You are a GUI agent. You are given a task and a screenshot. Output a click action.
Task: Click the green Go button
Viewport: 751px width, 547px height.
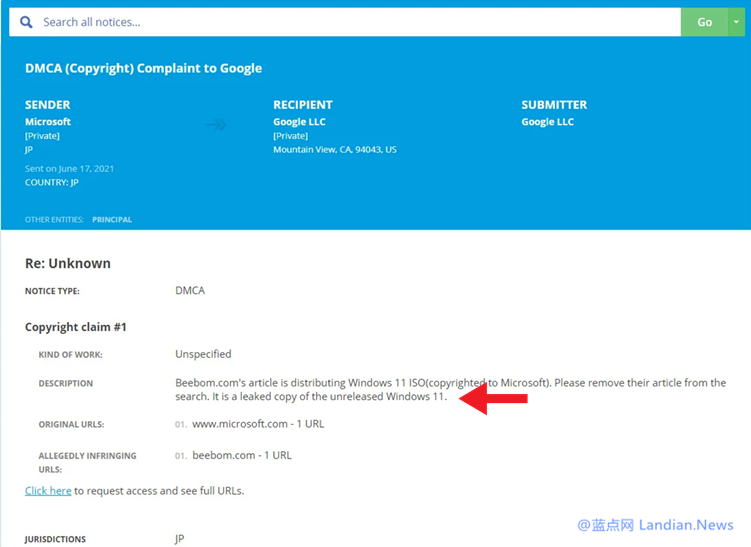click(x=704, y=22)
